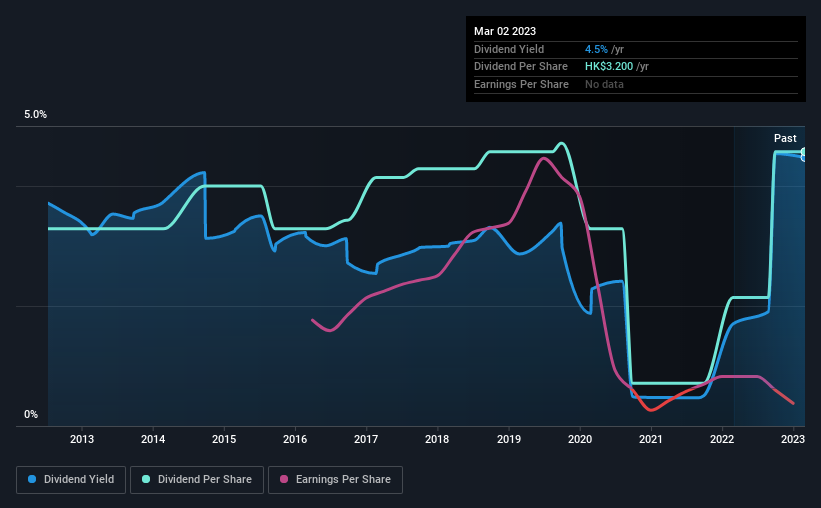
Task: Click the No data earnings value in tooltip
Action: [x=604, y=84]
